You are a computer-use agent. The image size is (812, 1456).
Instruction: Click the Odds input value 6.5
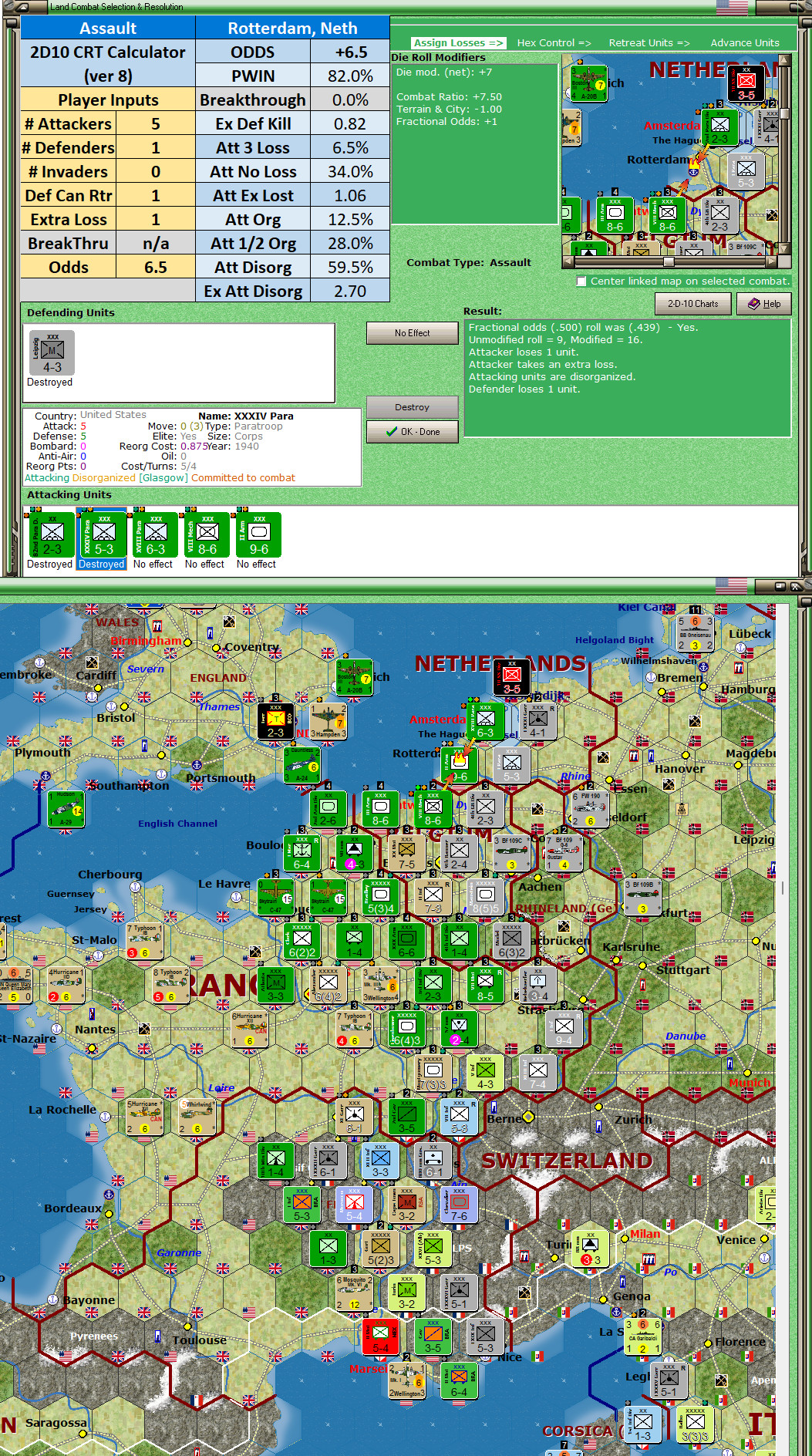point(156,268)
